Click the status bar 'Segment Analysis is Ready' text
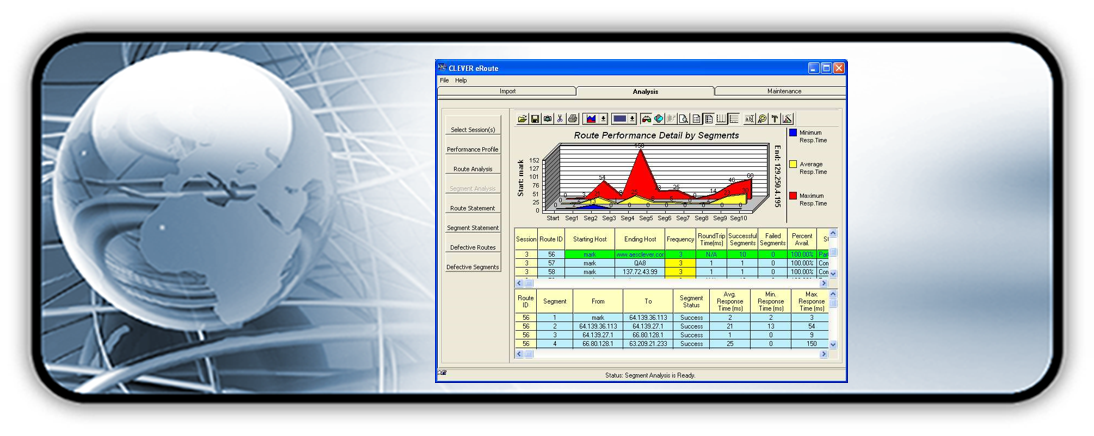Screen dimensions: 1094x436 pos(650,375)
